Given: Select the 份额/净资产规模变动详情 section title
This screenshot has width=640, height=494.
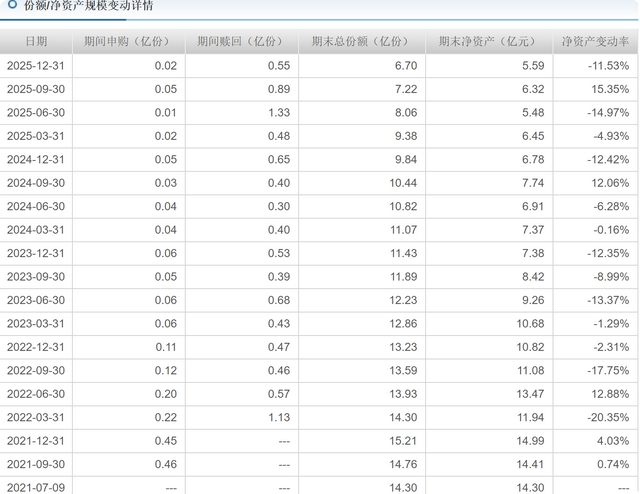Looking at the screenshot, I should 89,5.
